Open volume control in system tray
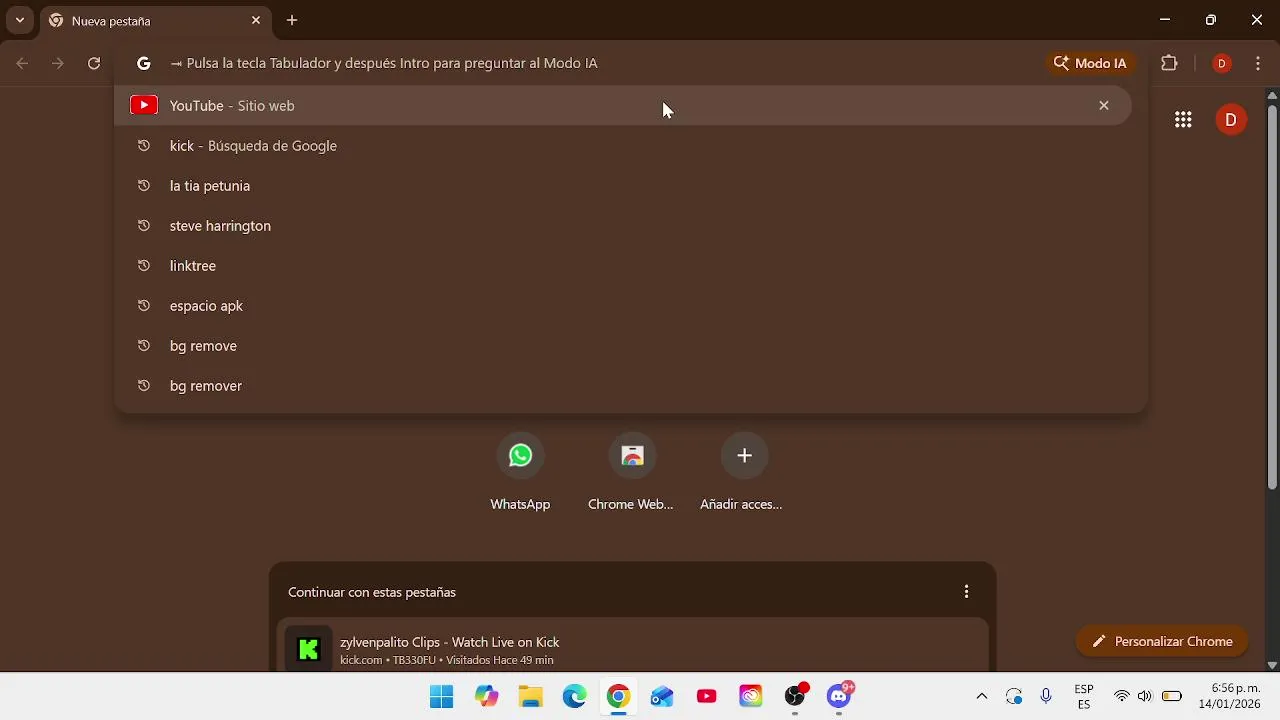1280x720 pixels. coord(1145,697)
